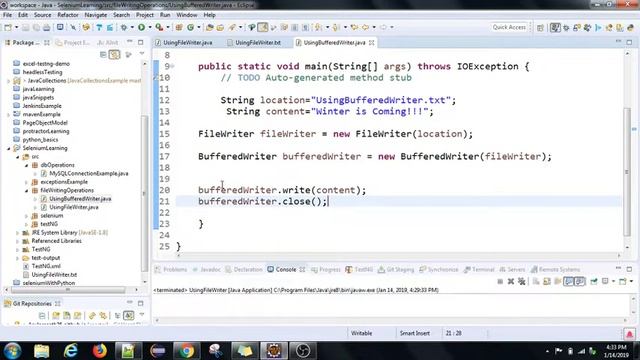Click the Open Type icon in toolbar
The image size is (640, 360).
209,27
